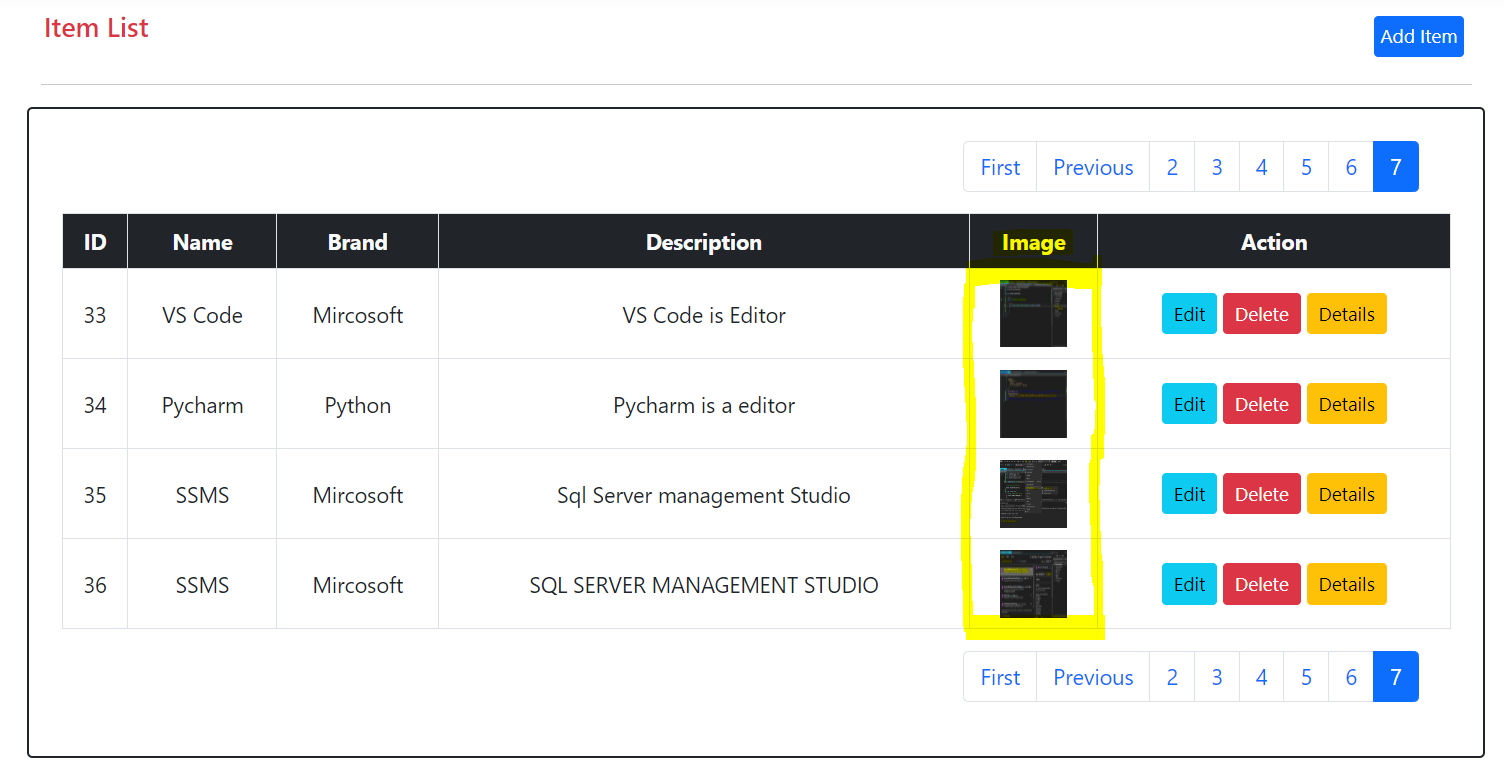Click the Item List heading
This screenshot has height=777, width=1504.
96,28
